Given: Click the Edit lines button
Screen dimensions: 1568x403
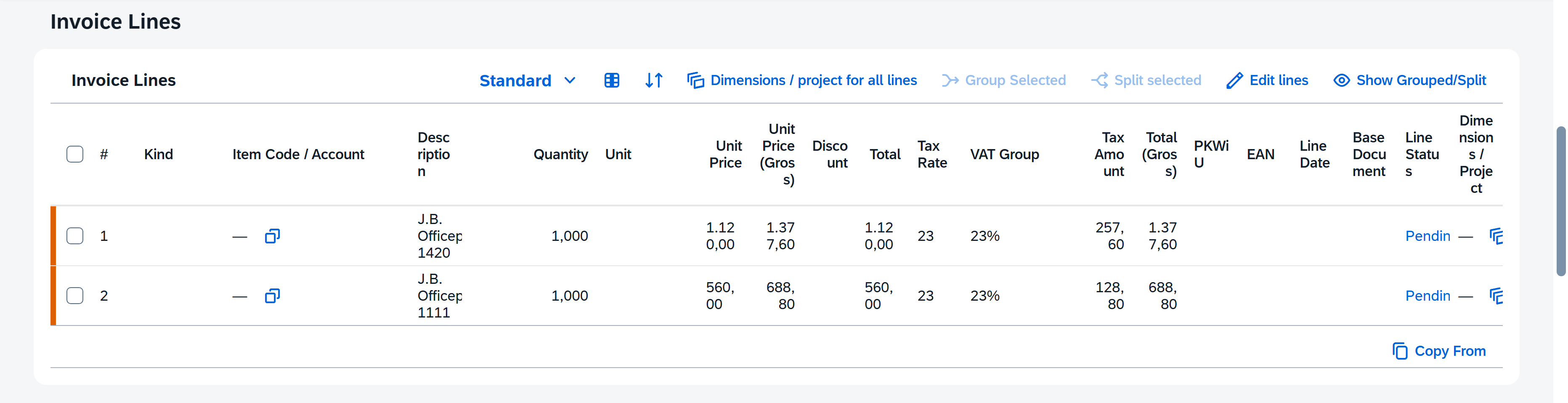Looking at the screenshot, I should click(x=1267, y=80).
